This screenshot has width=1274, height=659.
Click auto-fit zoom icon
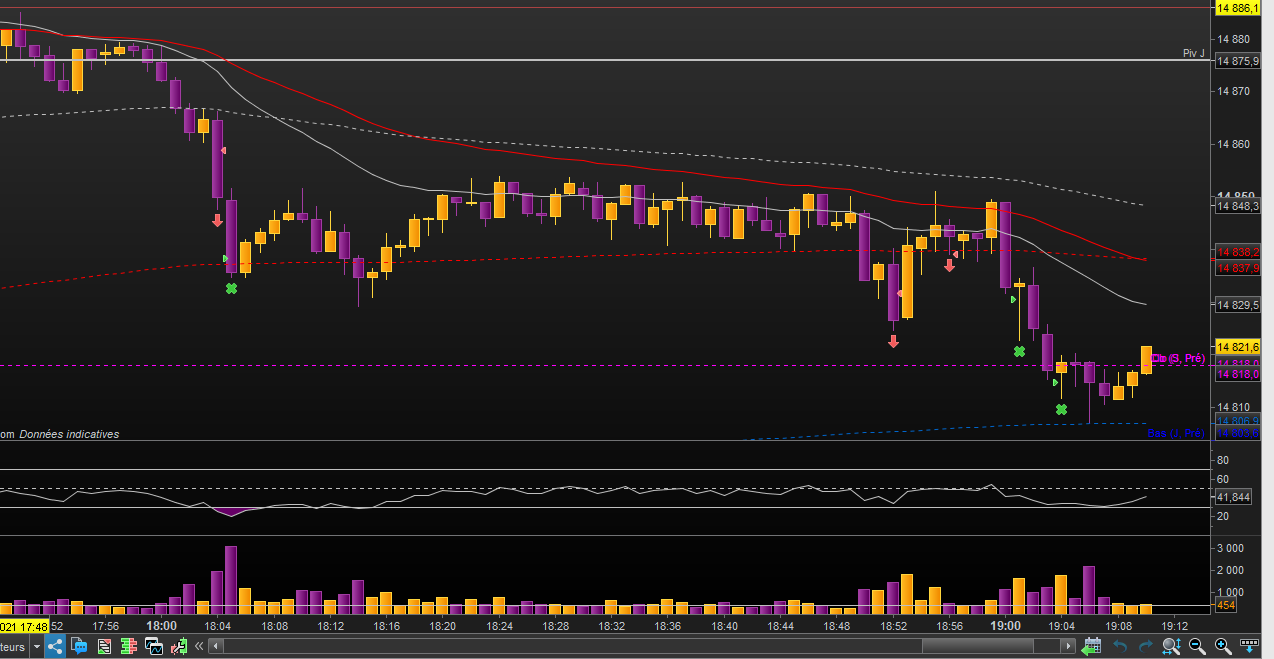click(1172, 646)
